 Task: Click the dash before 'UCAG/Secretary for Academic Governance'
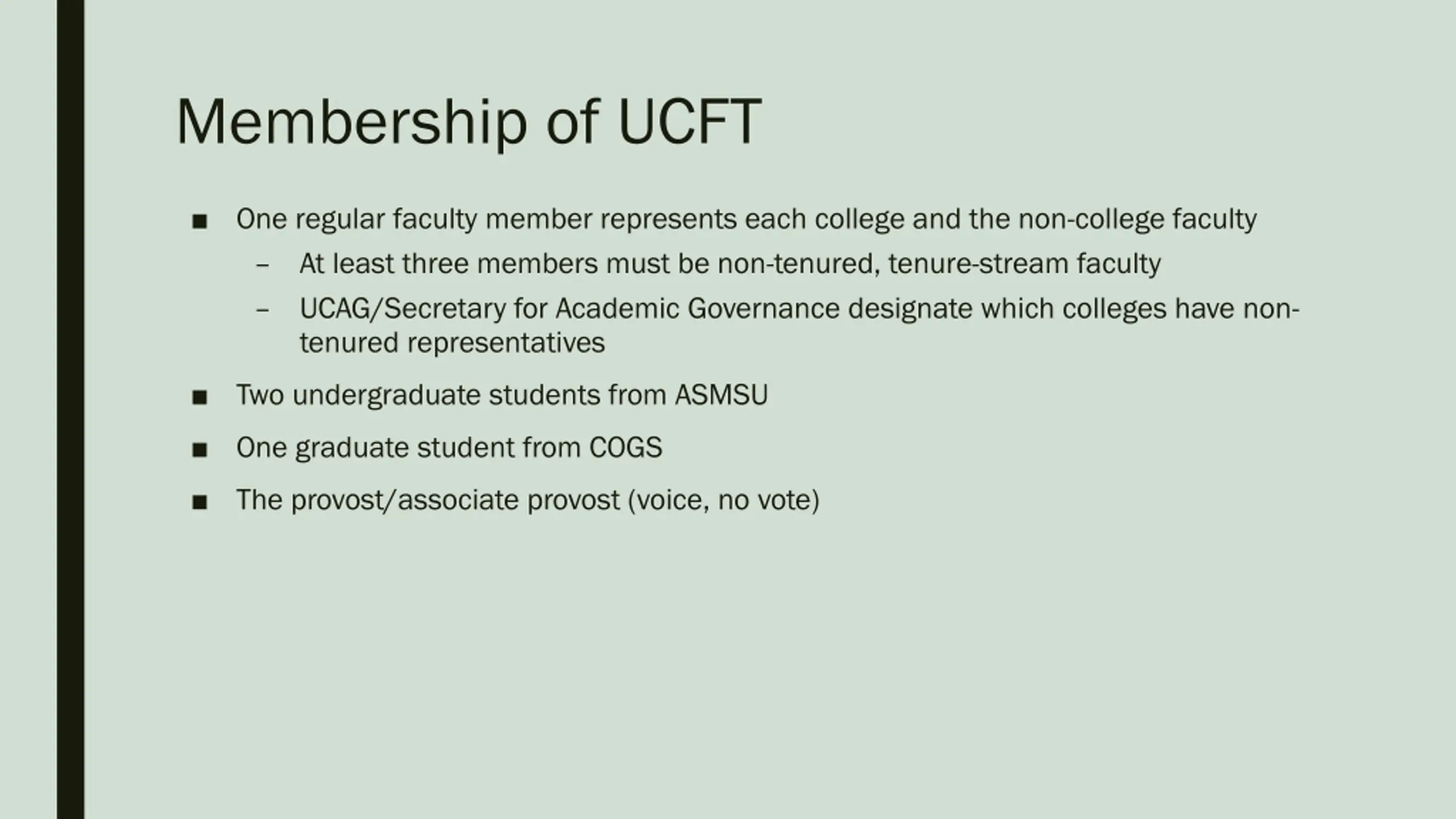(262, 311)
